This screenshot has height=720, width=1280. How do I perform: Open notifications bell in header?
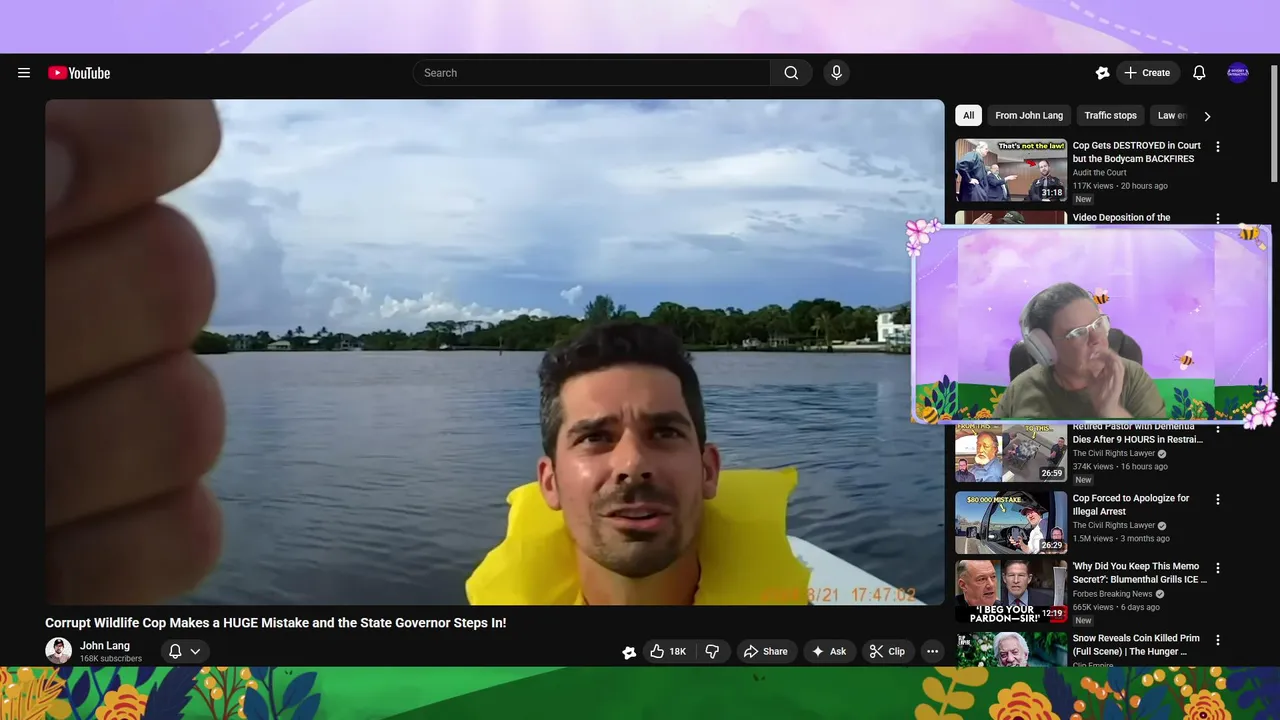1199,73
